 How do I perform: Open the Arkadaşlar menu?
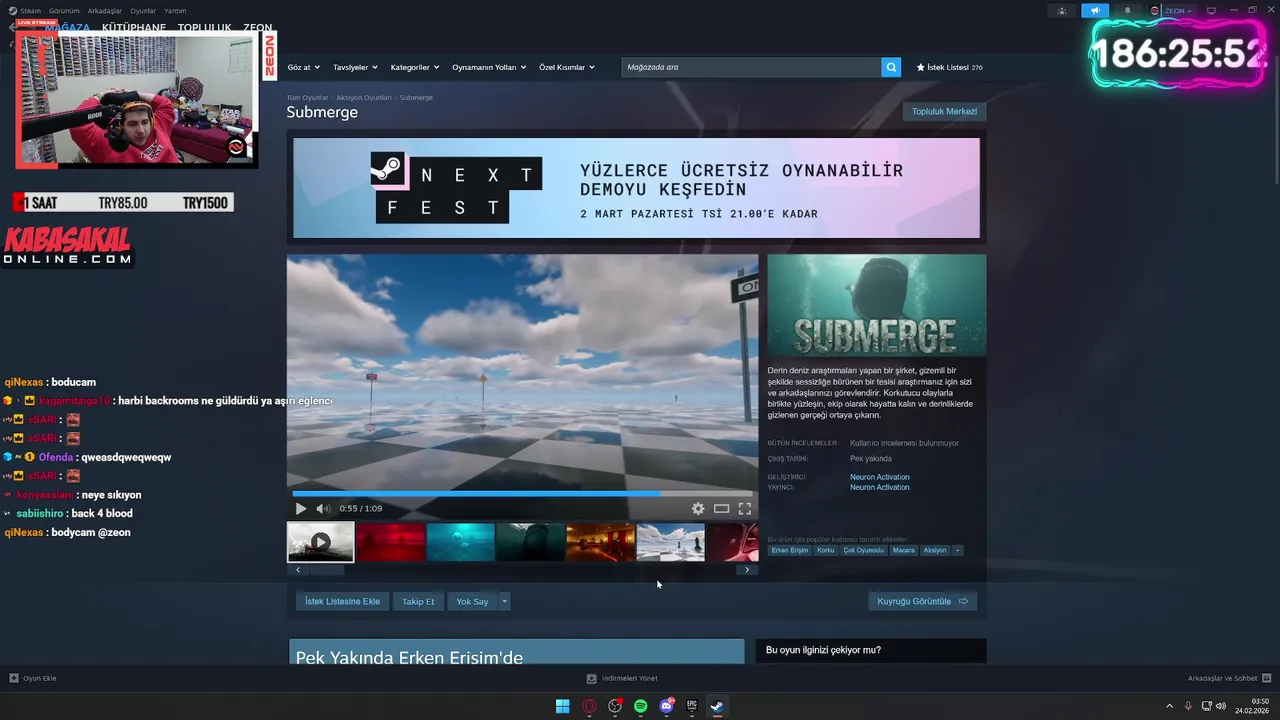[x=105, y=11]
